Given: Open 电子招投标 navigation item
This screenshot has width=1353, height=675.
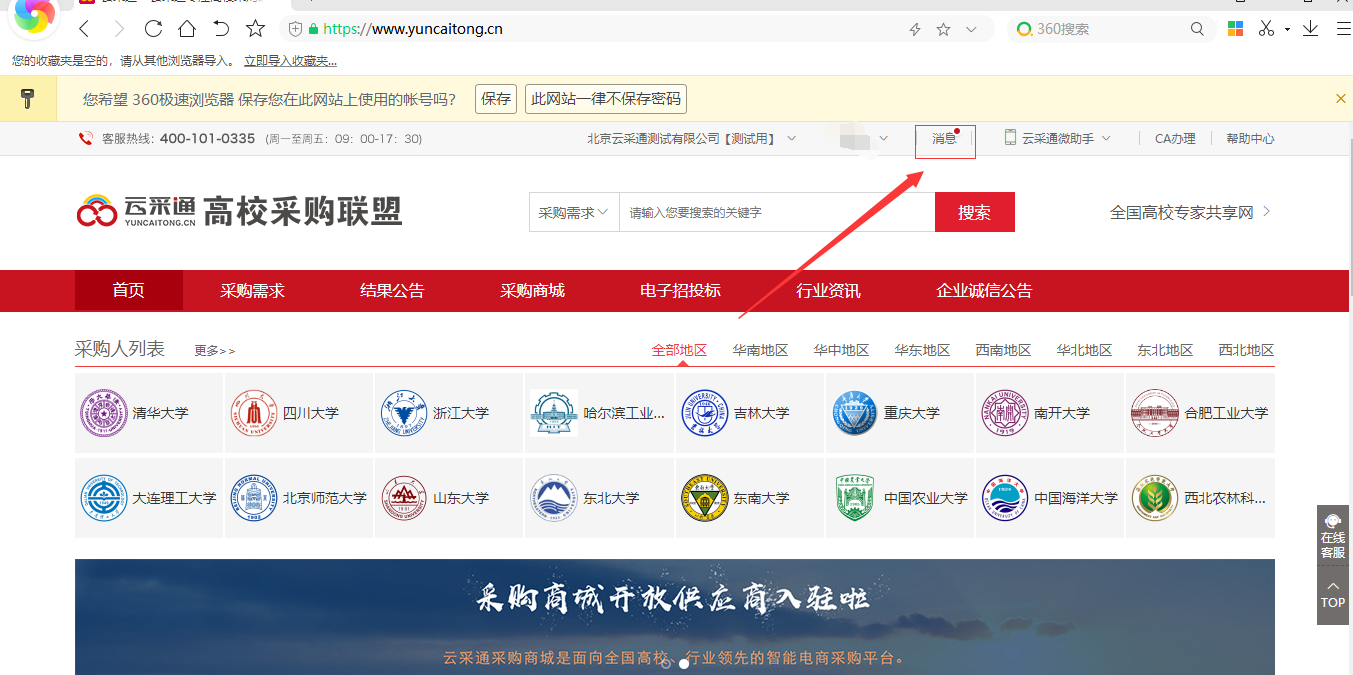Looking at the screenshot, I should [680, 290].
